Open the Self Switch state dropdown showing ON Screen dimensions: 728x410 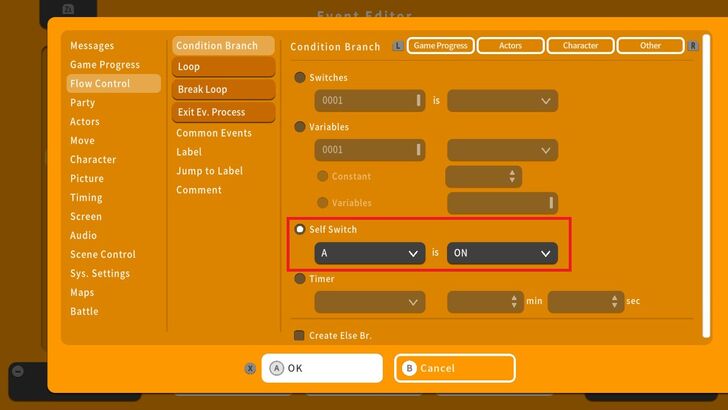click(x=502, y=253)
